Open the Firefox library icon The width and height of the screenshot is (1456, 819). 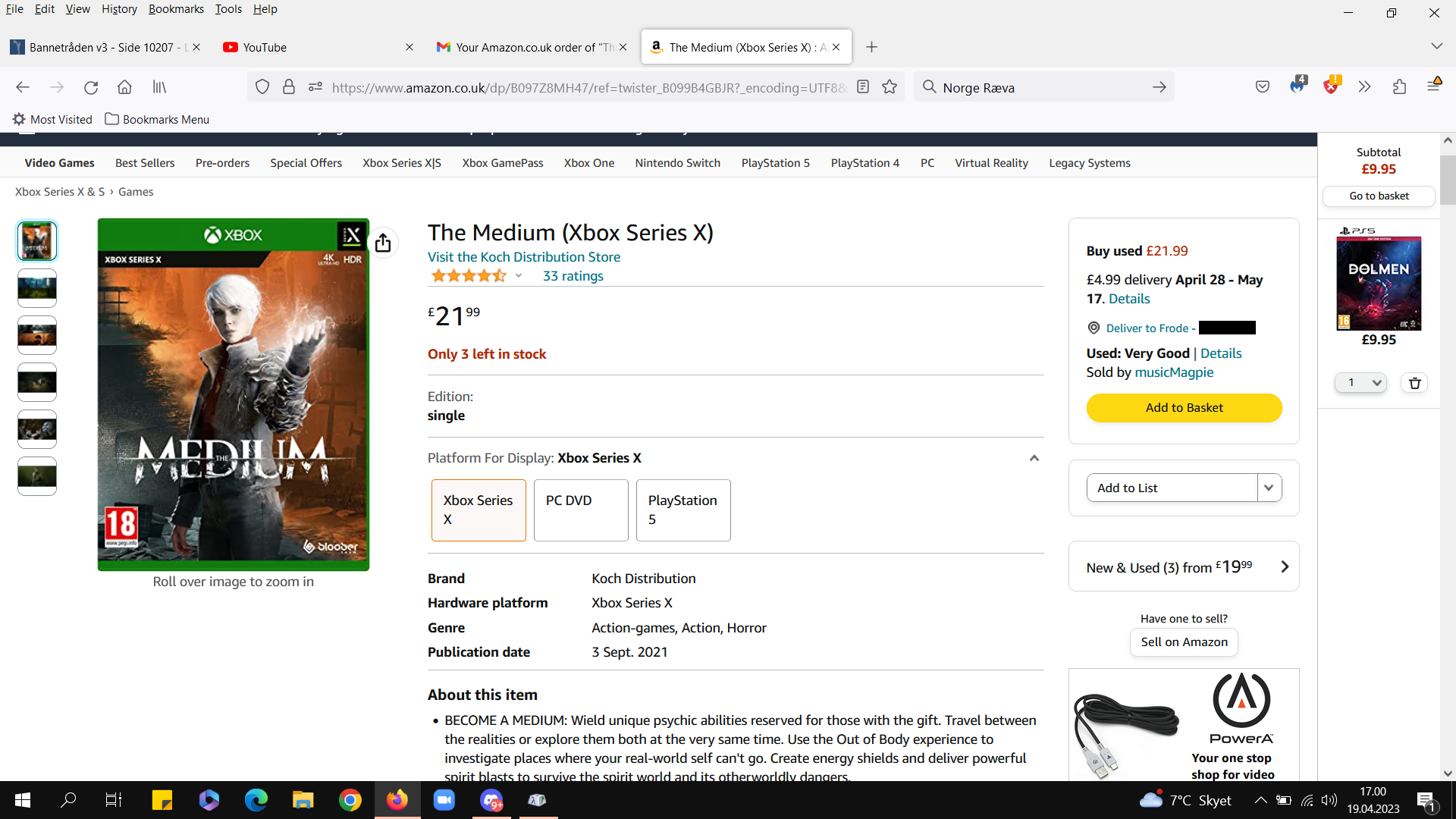pos(159,87)
